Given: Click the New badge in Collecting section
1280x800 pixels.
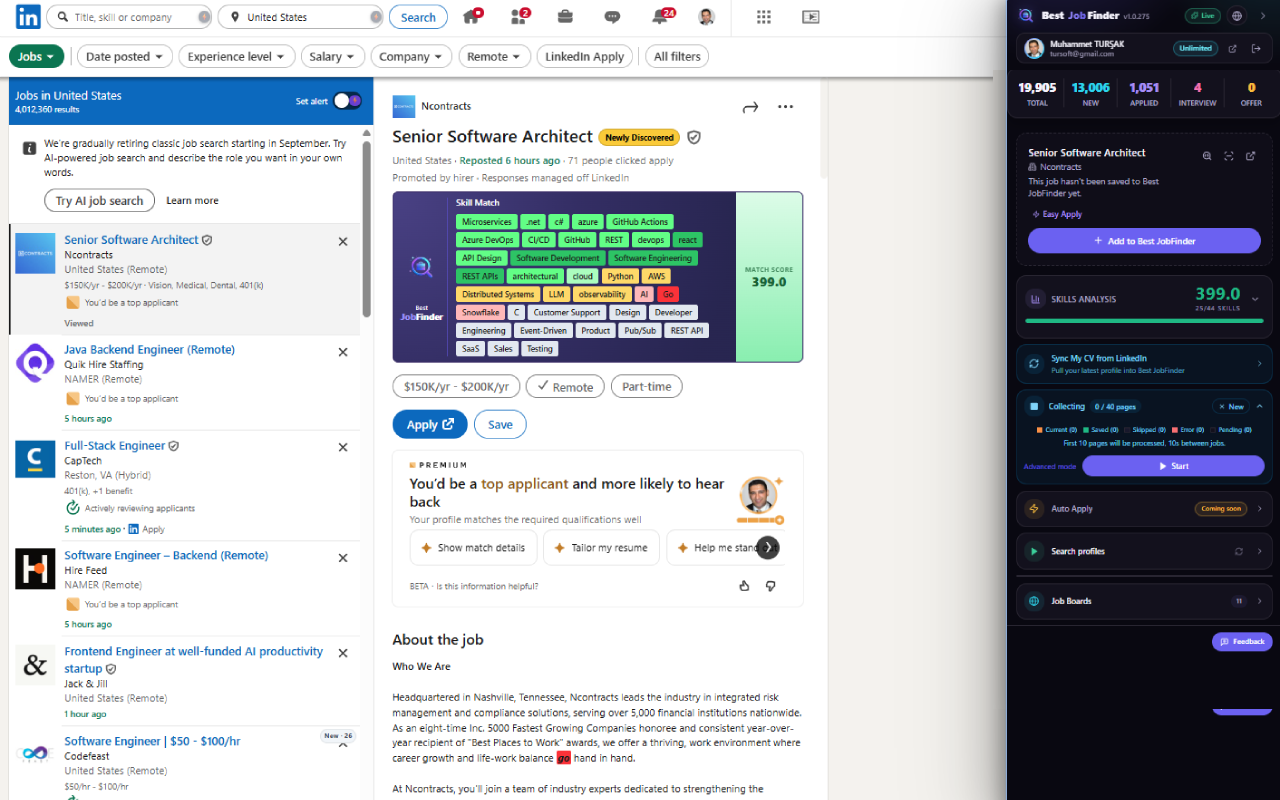Looking at the screenshot, I should pyautogui.click(x=1230, y=407).
